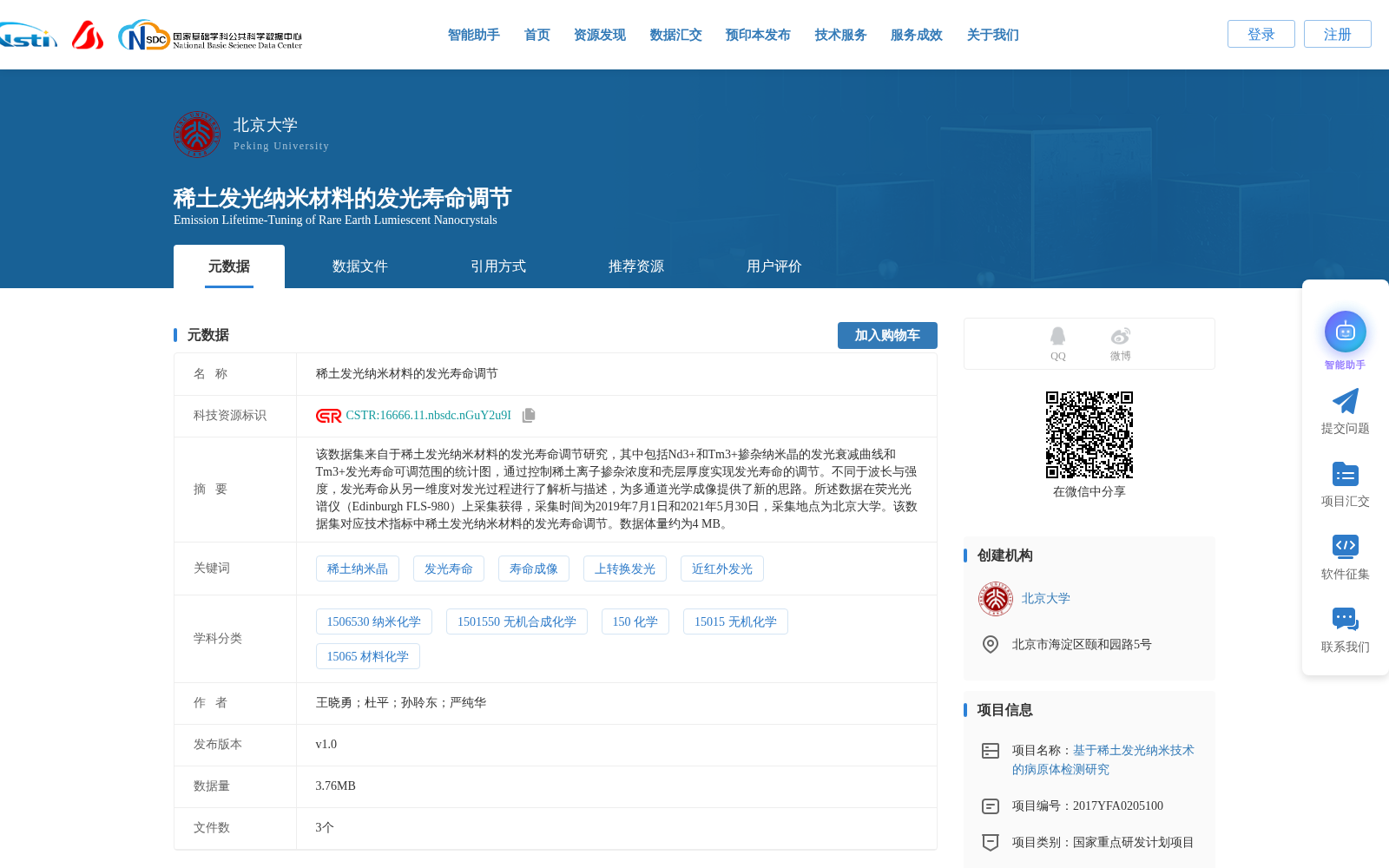
Task: Open the 智能助手 menu item
Action: tap(474, 35)
